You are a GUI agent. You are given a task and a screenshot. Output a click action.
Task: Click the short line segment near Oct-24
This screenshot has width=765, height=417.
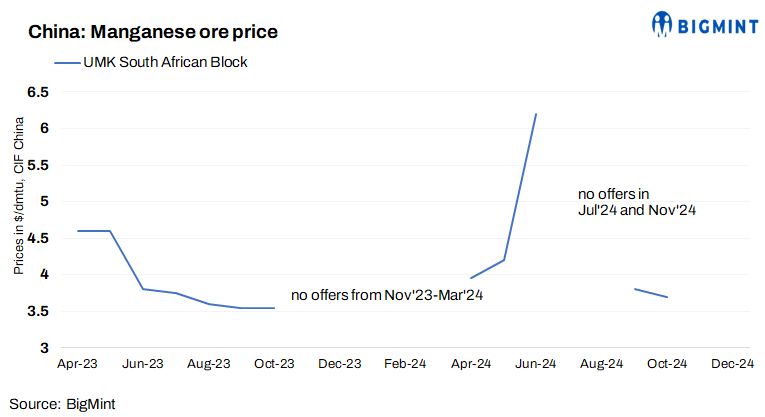(x=651, y=293)
